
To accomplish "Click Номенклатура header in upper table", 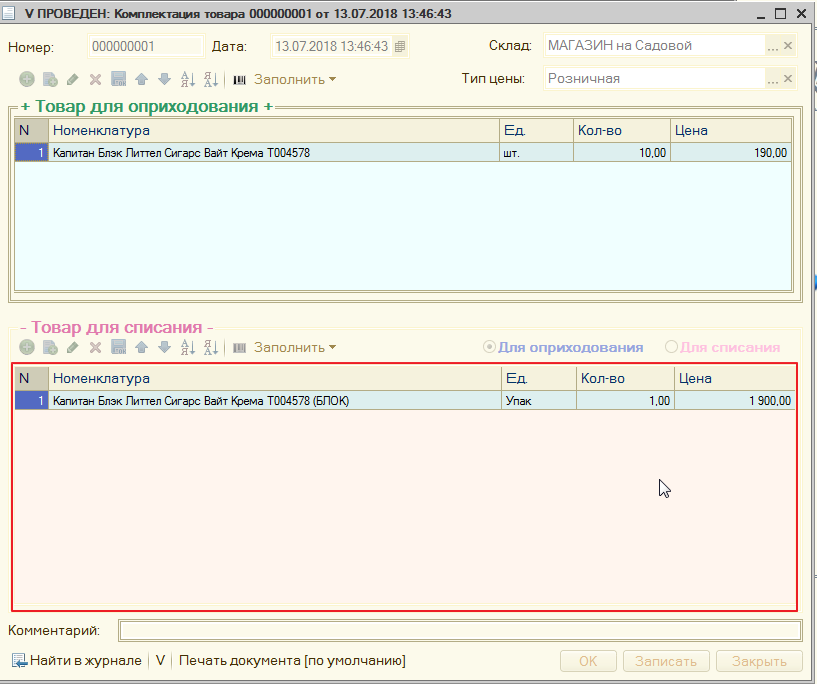I will (274, 130).
